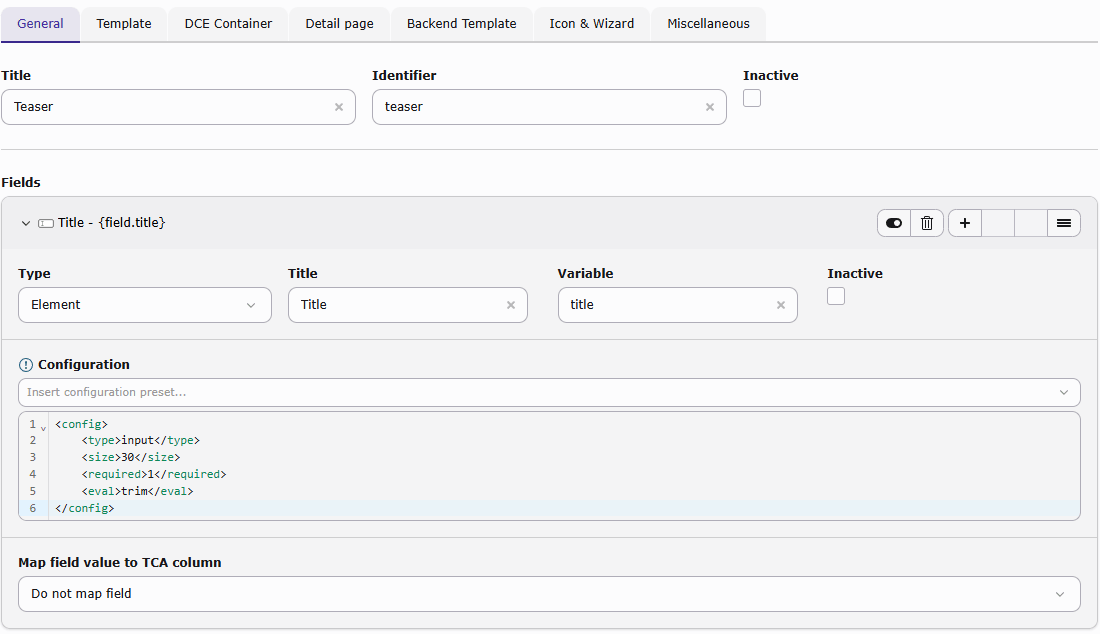1100x634 pixels.
Task: Switch to the Template tab
Action: (x=123, y=23)
